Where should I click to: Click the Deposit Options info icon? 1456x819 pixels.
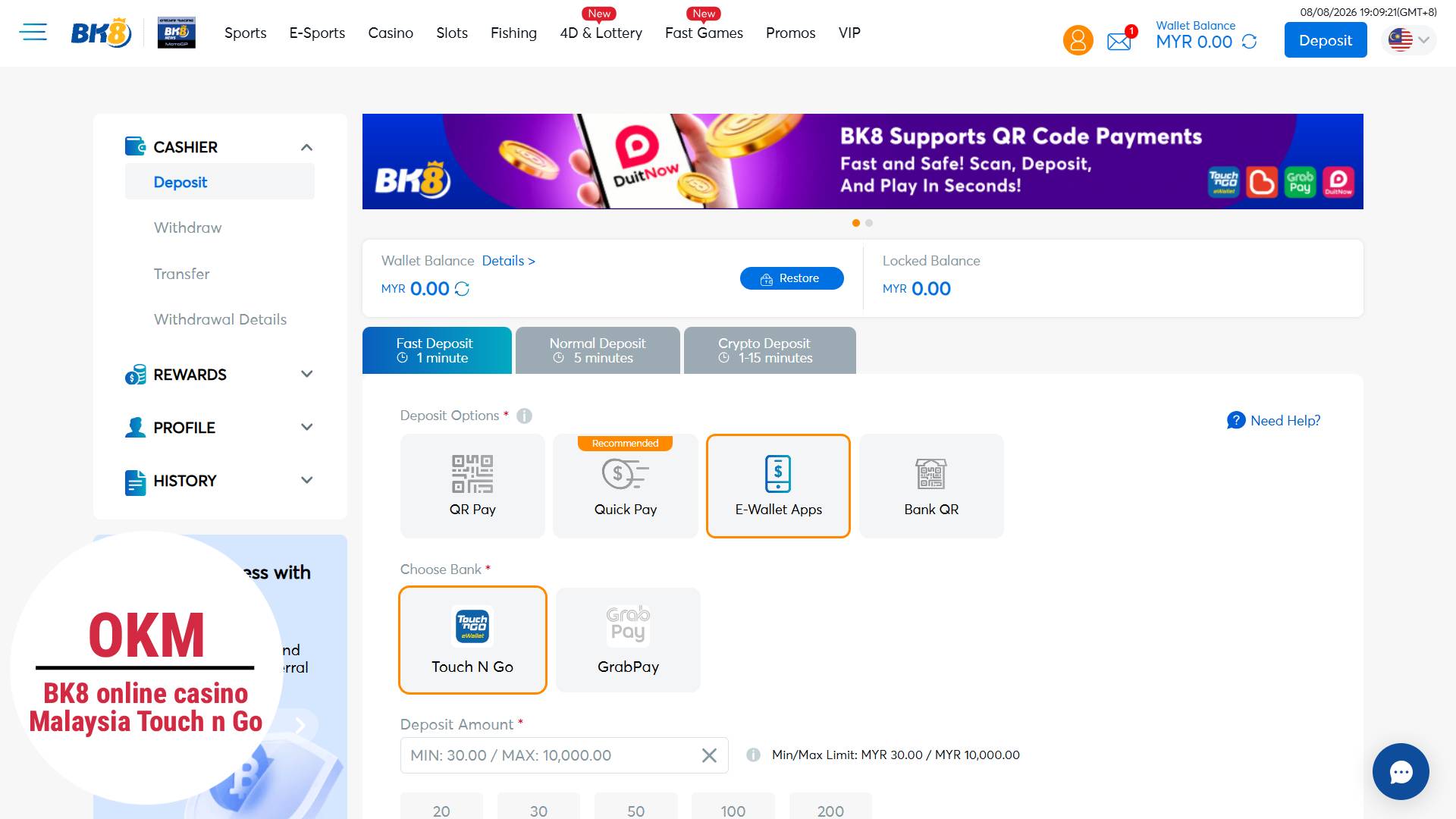524,416
